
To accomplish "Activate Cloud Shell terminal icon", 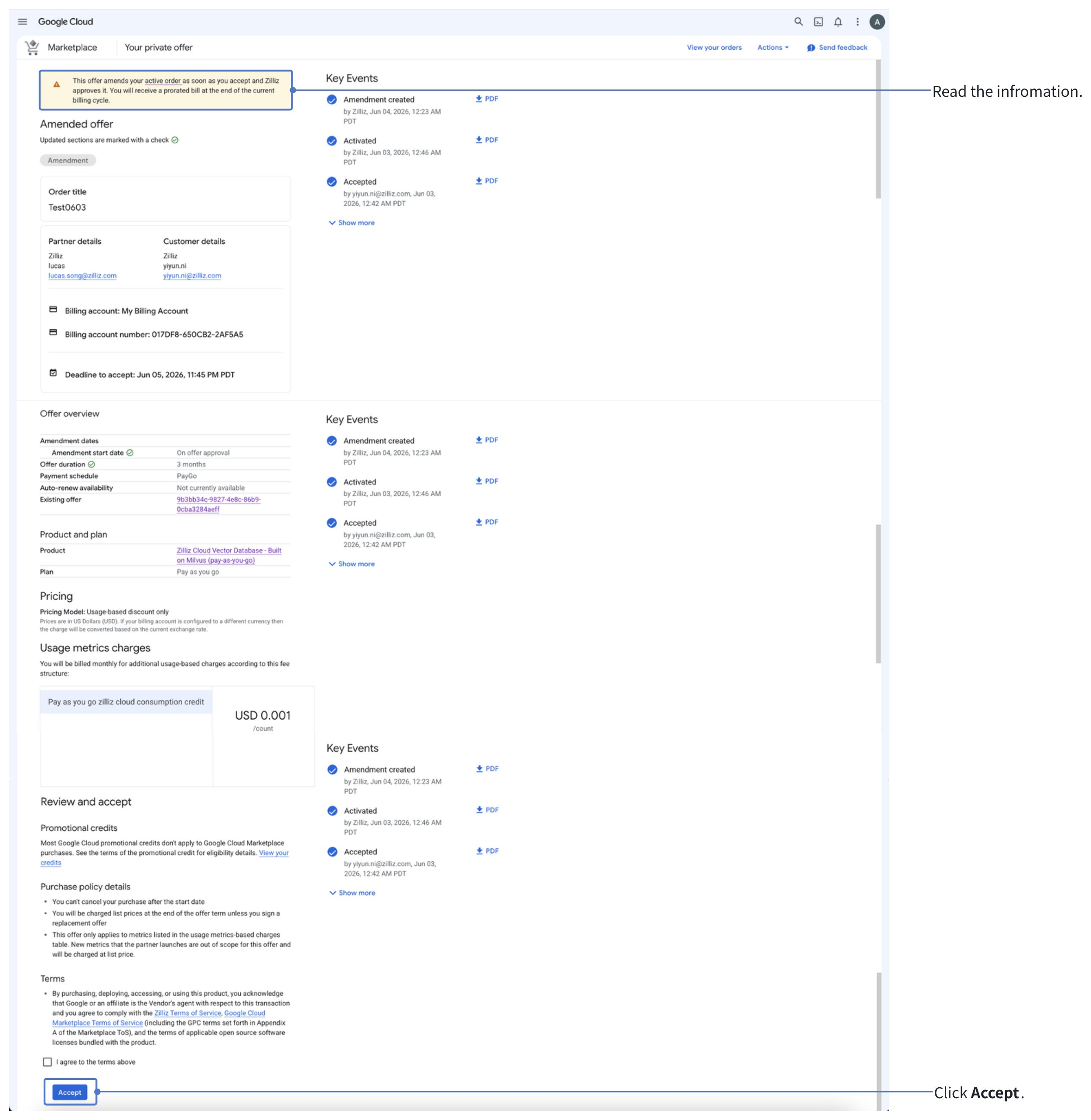I will (x=818, y=22).
